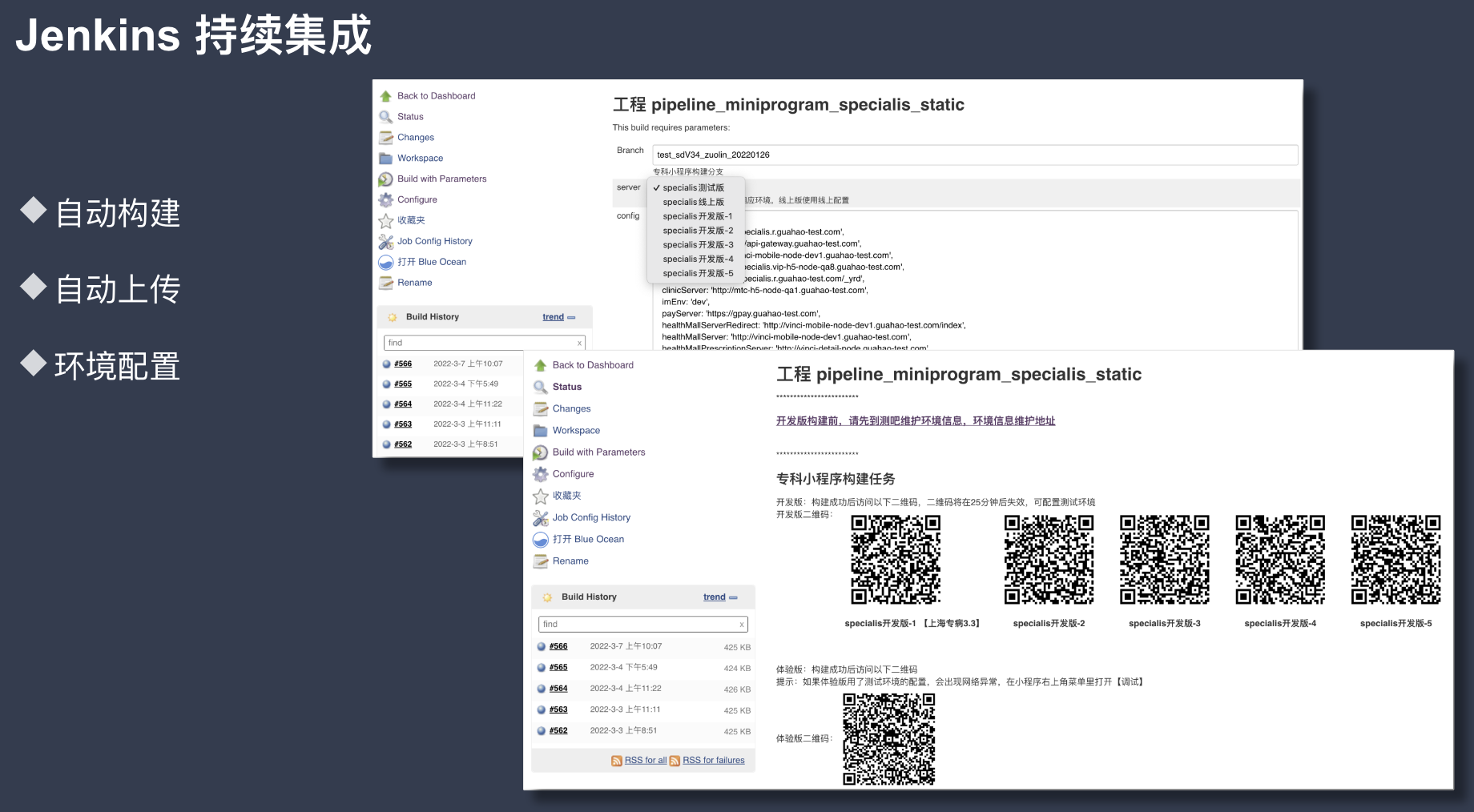Open build #565 in front window
The image size is (1474, 812).
pos(558,667)
